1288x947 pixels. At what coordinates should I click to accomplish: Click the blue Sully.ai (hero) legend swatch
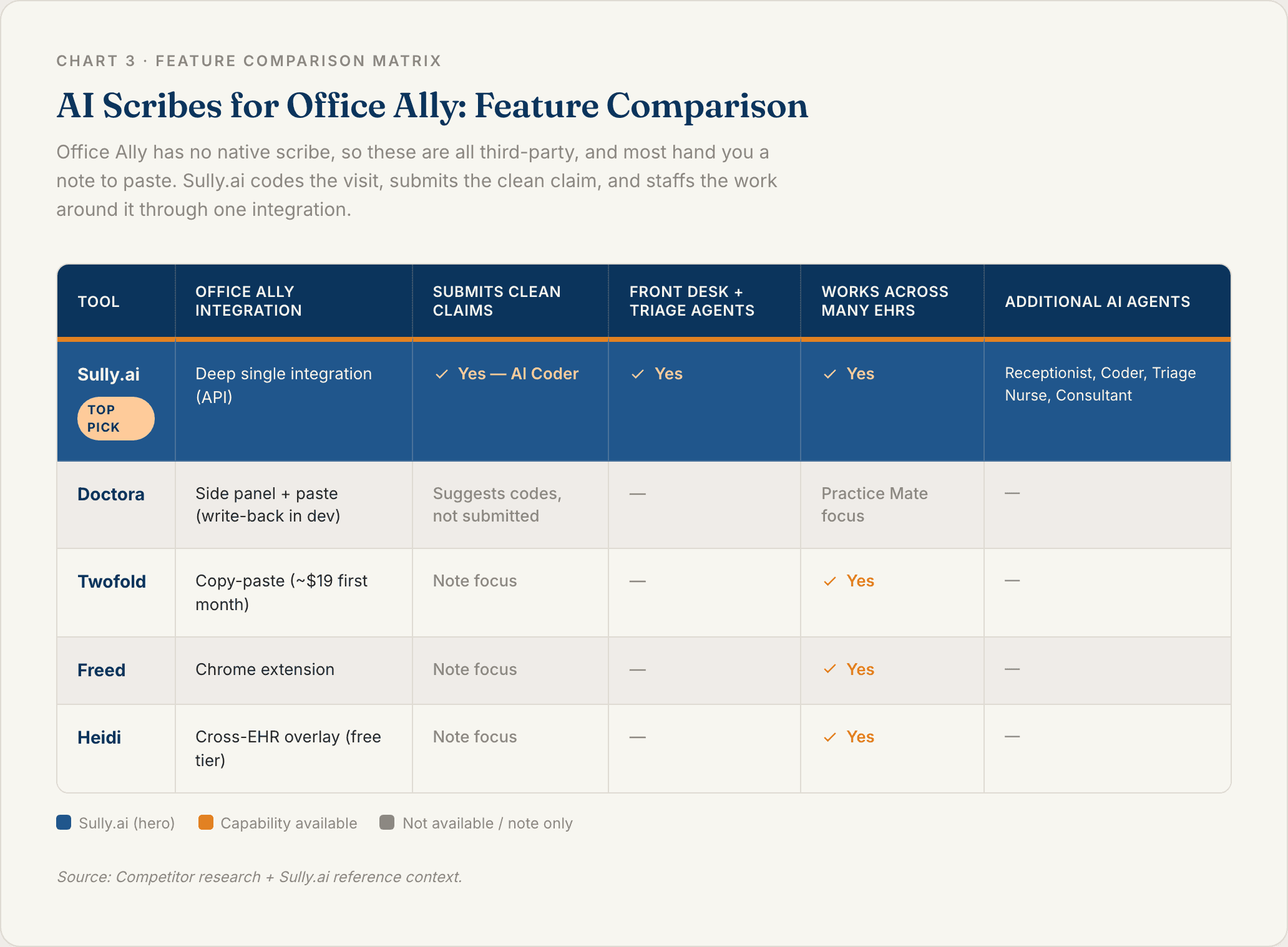(x=64, y=822)
